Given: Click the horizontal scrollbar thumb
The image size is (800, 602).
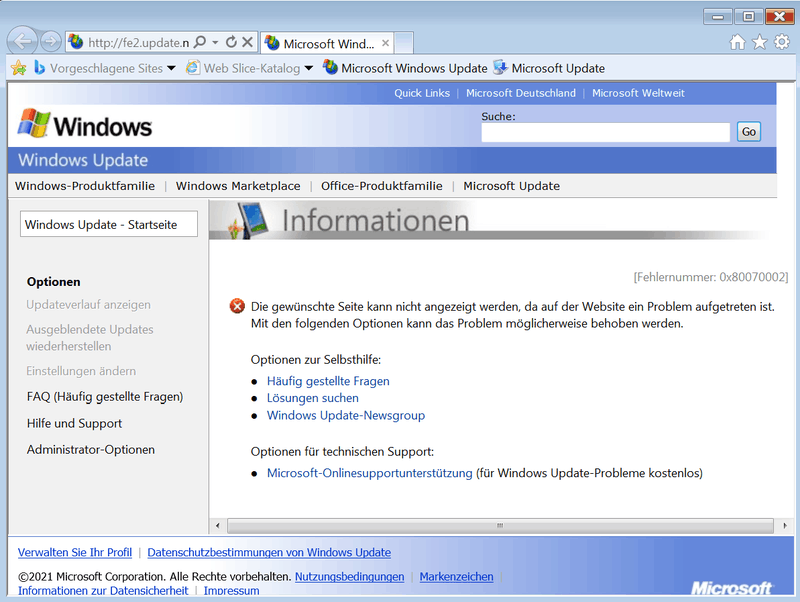Looking at the screenshot, I should (x=500, y=525).
